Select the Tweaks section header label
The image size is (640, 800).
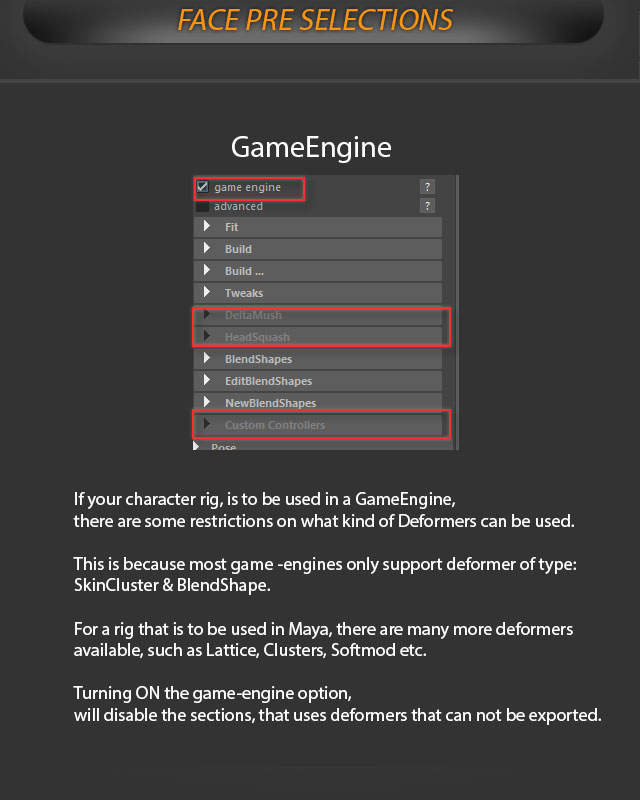[244, 293]
